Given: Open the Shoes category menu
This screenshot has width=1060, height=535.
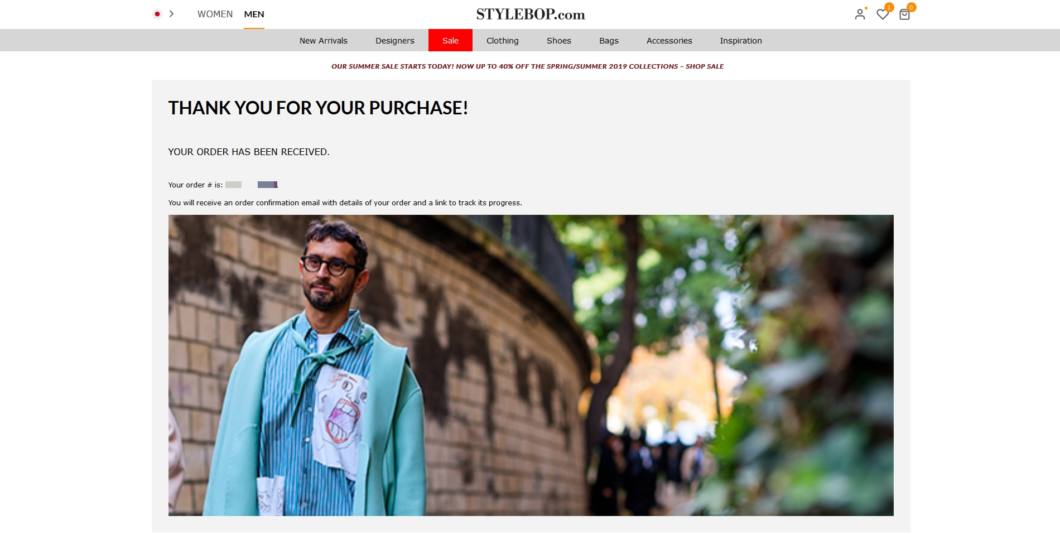Looking at the screenshot, I should 559,41.
